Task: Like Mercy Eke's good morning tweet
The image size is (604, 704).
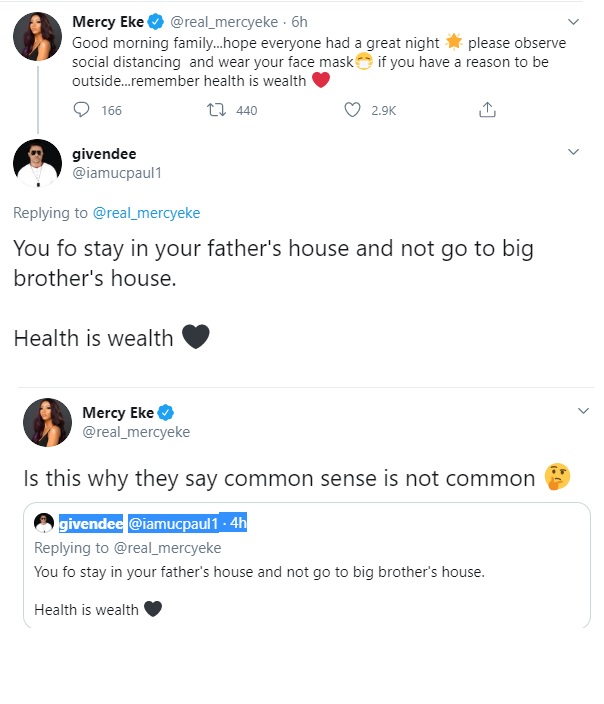Action: pos(352,110)
